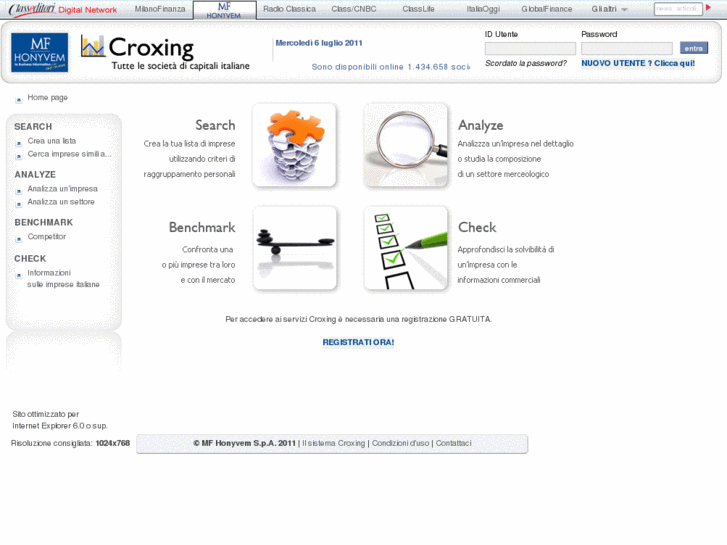Click the red arrow next to the news search box
This screenshot has width=727, height=545.
pos(708,7)
